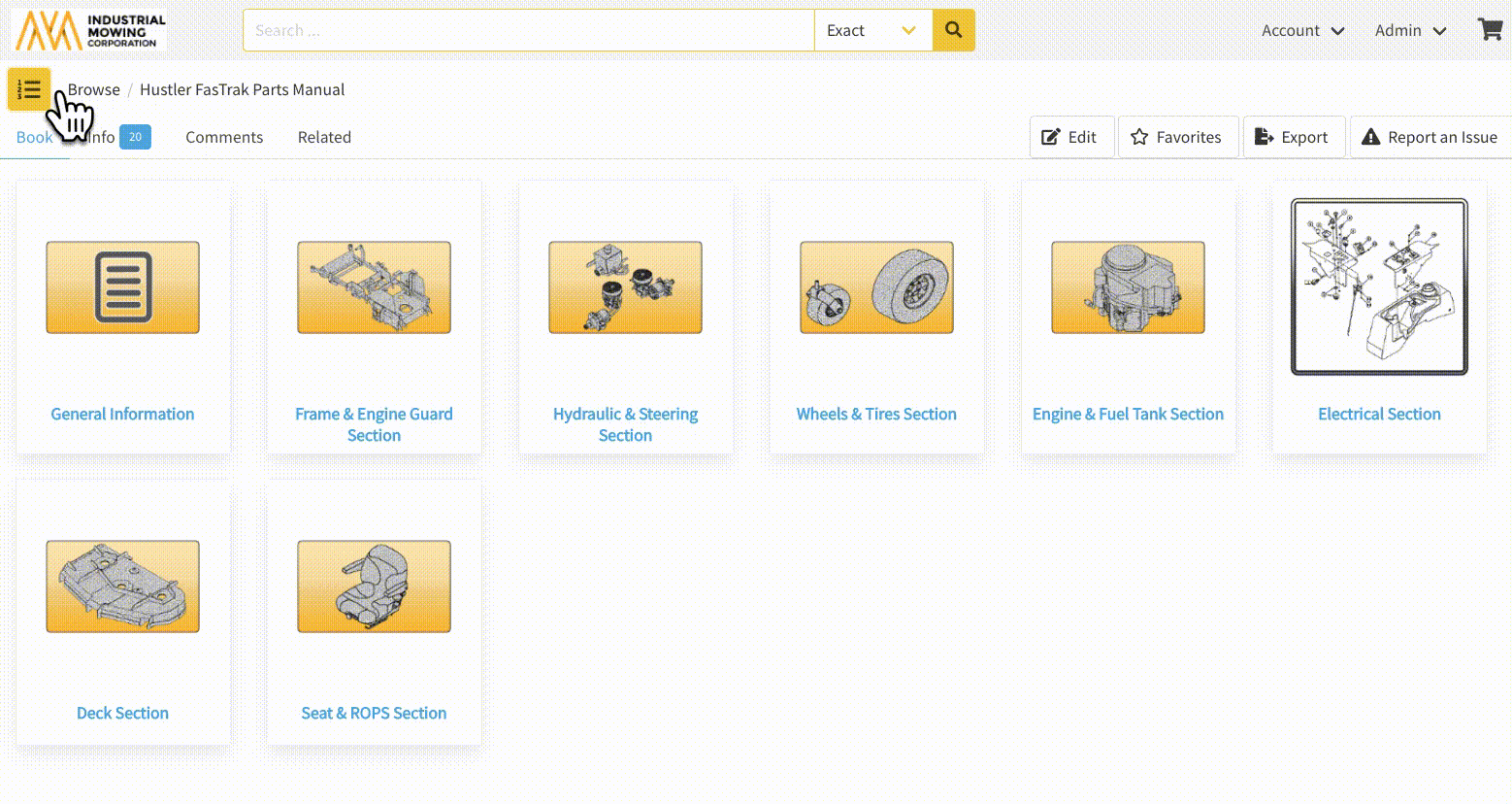Switch to the Comments tab
The width and height of the screenshot is (1512, 804).
pyautogui.click(x=224, y=137)
